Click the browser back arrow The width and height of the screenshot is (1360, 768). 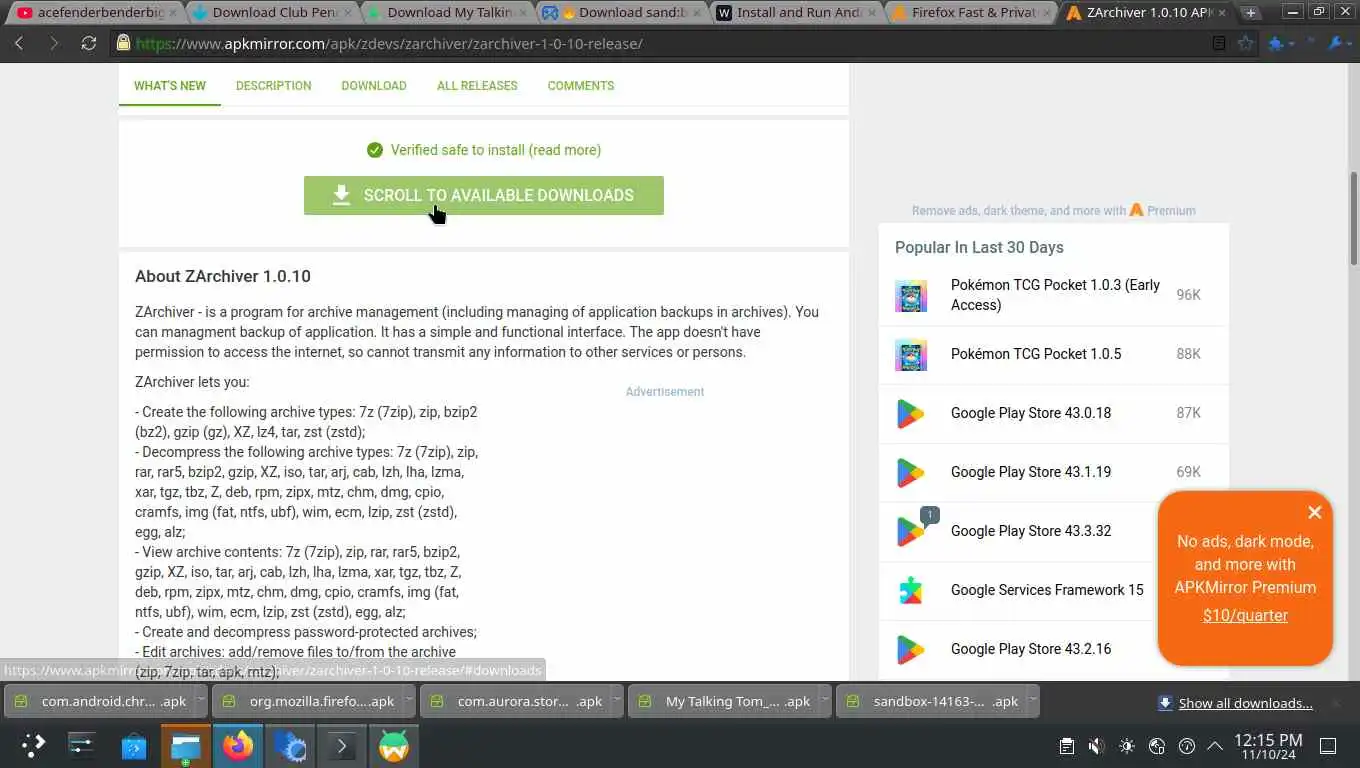19,44
